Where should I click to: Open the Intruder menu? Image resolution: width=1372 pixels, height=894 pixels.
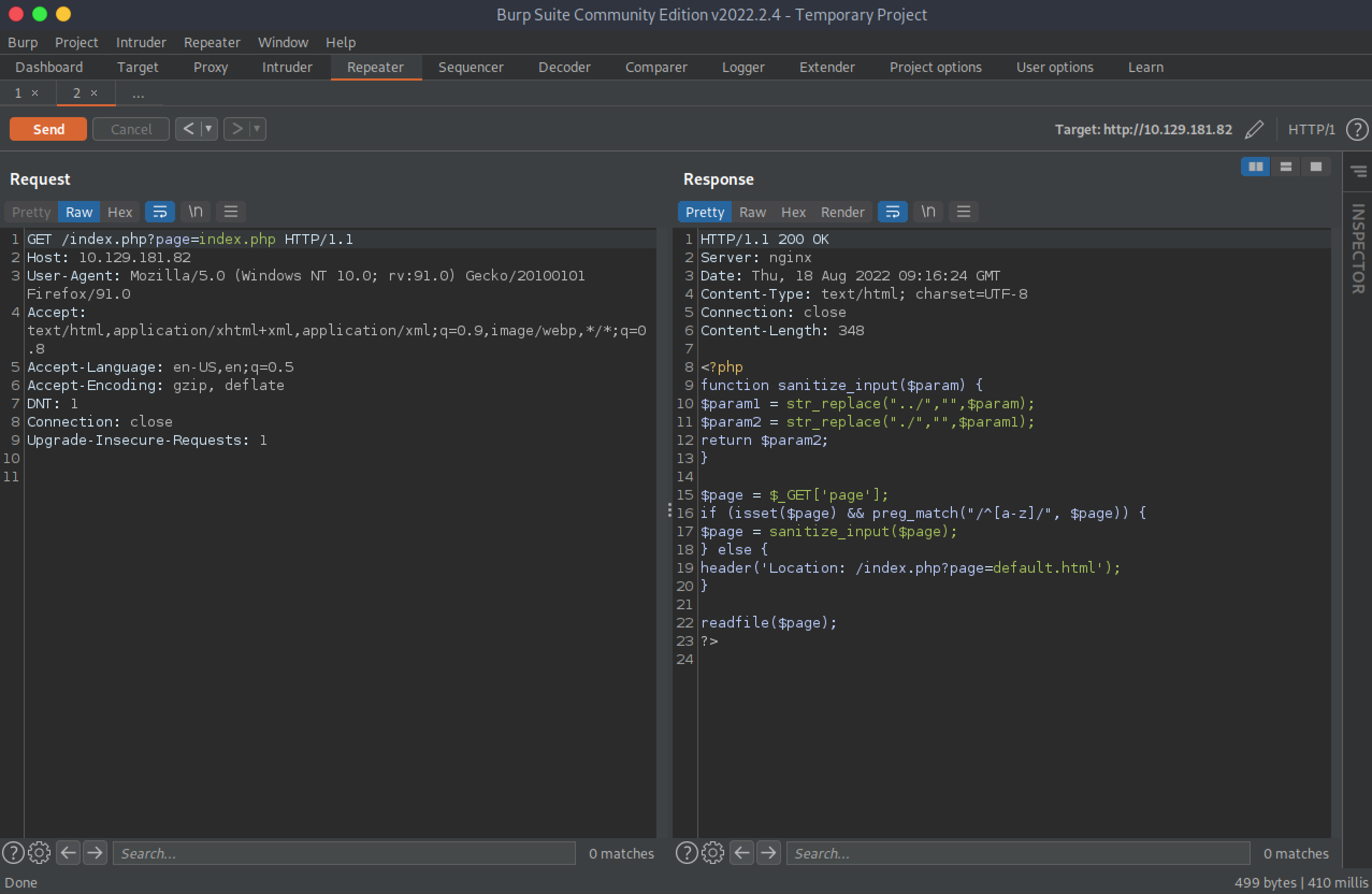pos(141,42)
